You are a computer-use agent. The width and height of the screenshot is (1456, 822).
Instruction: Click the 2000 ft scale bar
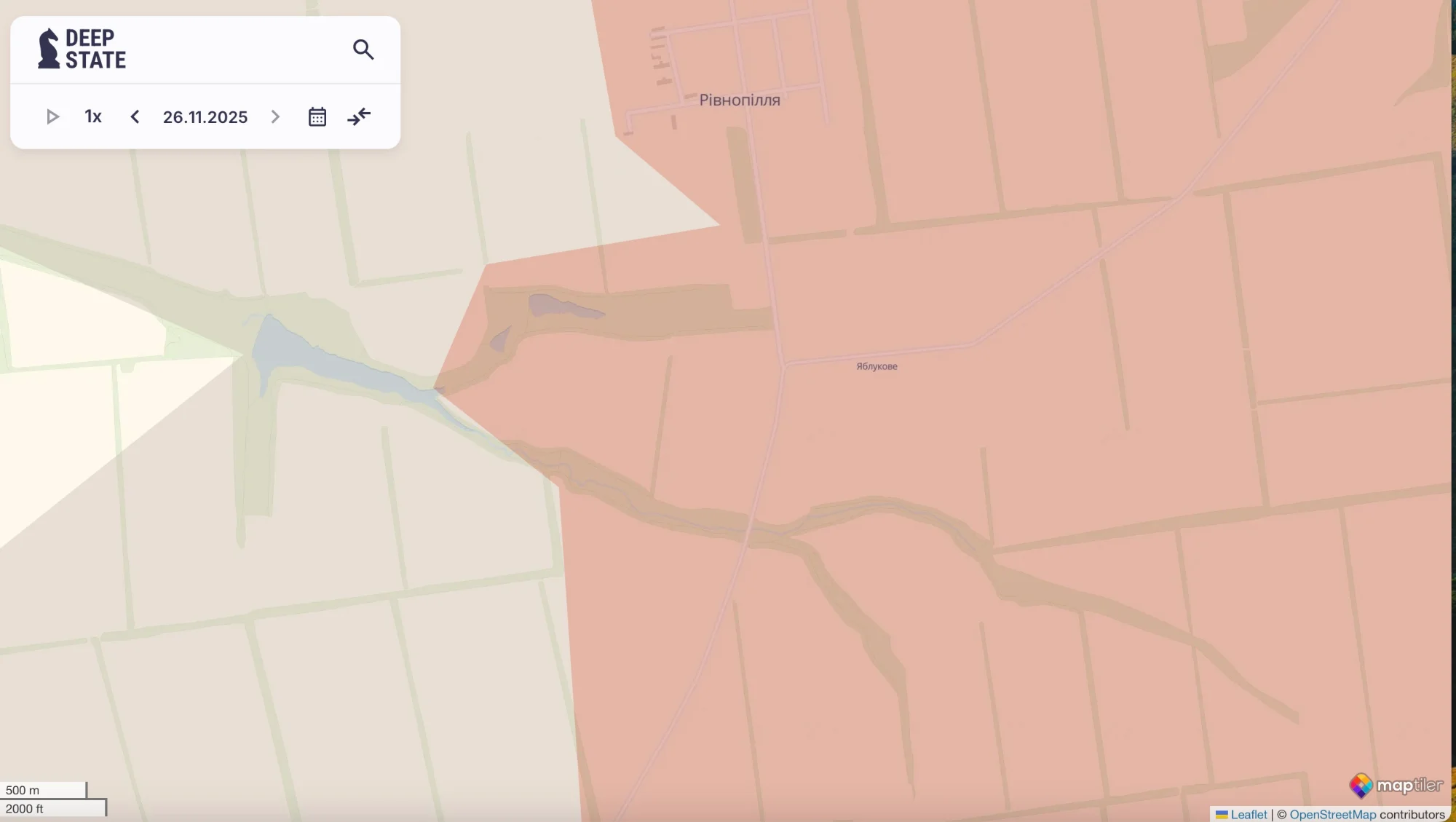[52, 808]
